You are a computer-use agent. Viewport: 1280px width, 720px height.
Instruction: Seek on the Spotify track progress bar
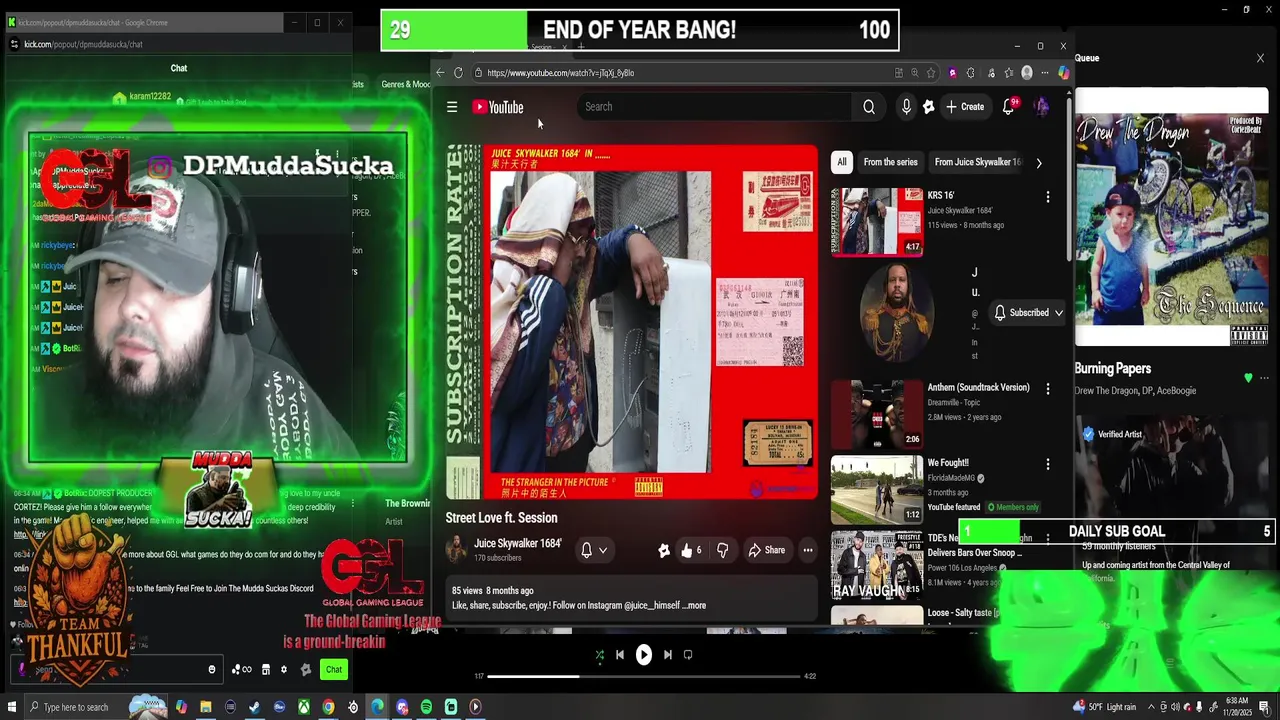tap(644, 677)
